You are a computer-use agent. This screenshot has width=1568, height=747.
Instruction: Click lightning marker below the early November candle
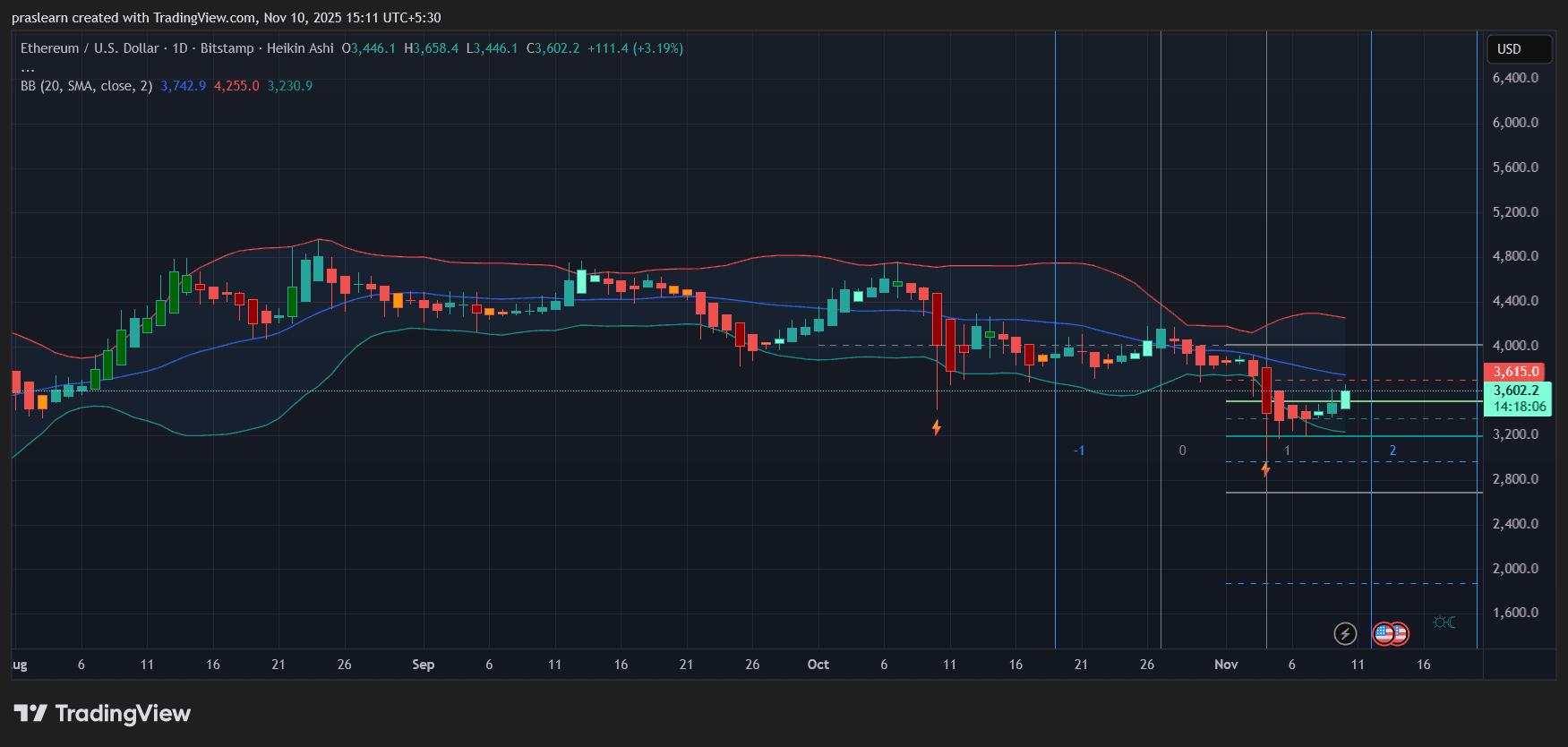pyautogui.click(x=1265, y=468)
